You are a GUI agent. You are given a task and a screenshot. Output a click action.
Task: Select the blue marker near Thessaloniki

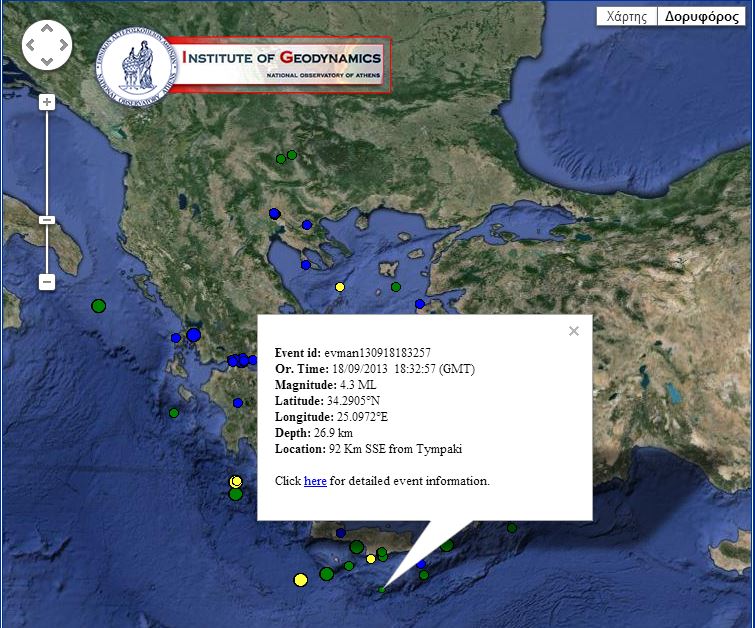[274, 213]
